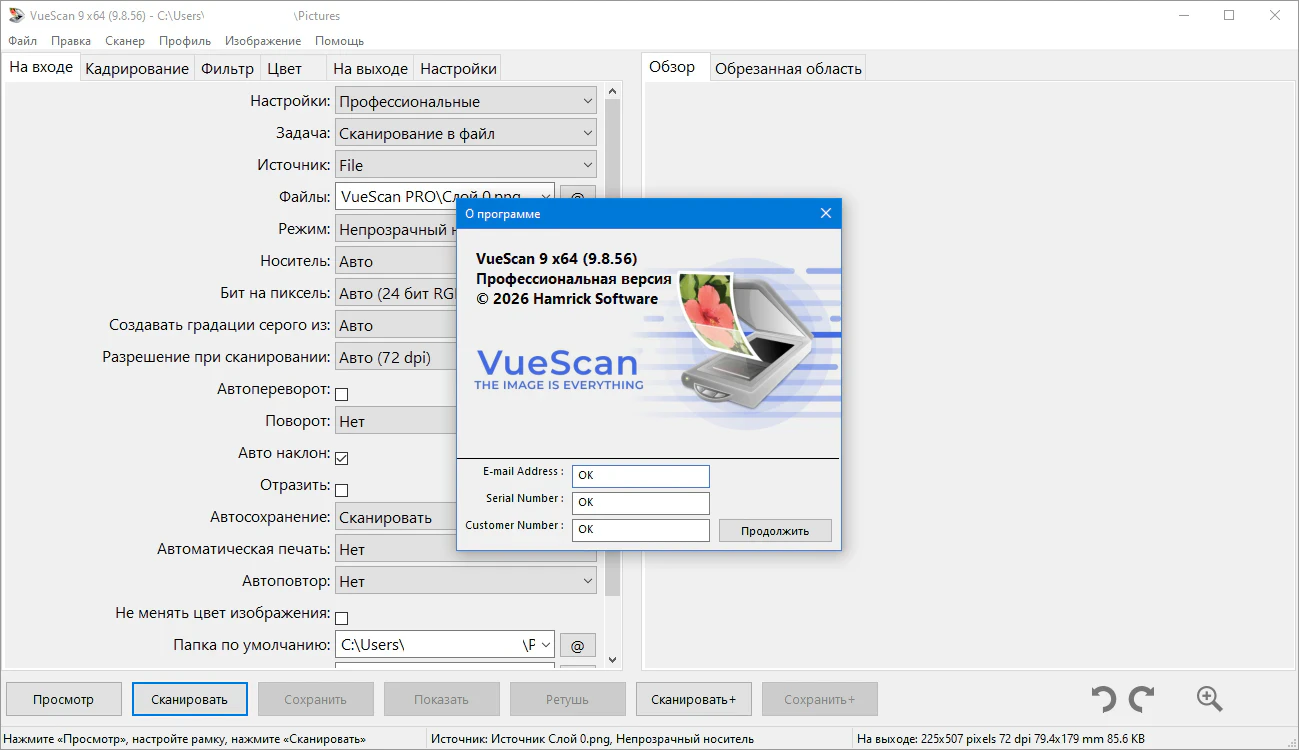Expand the Задача dropdown
The width and height of the screenshot is (1299, 750).
click(465, 133)
